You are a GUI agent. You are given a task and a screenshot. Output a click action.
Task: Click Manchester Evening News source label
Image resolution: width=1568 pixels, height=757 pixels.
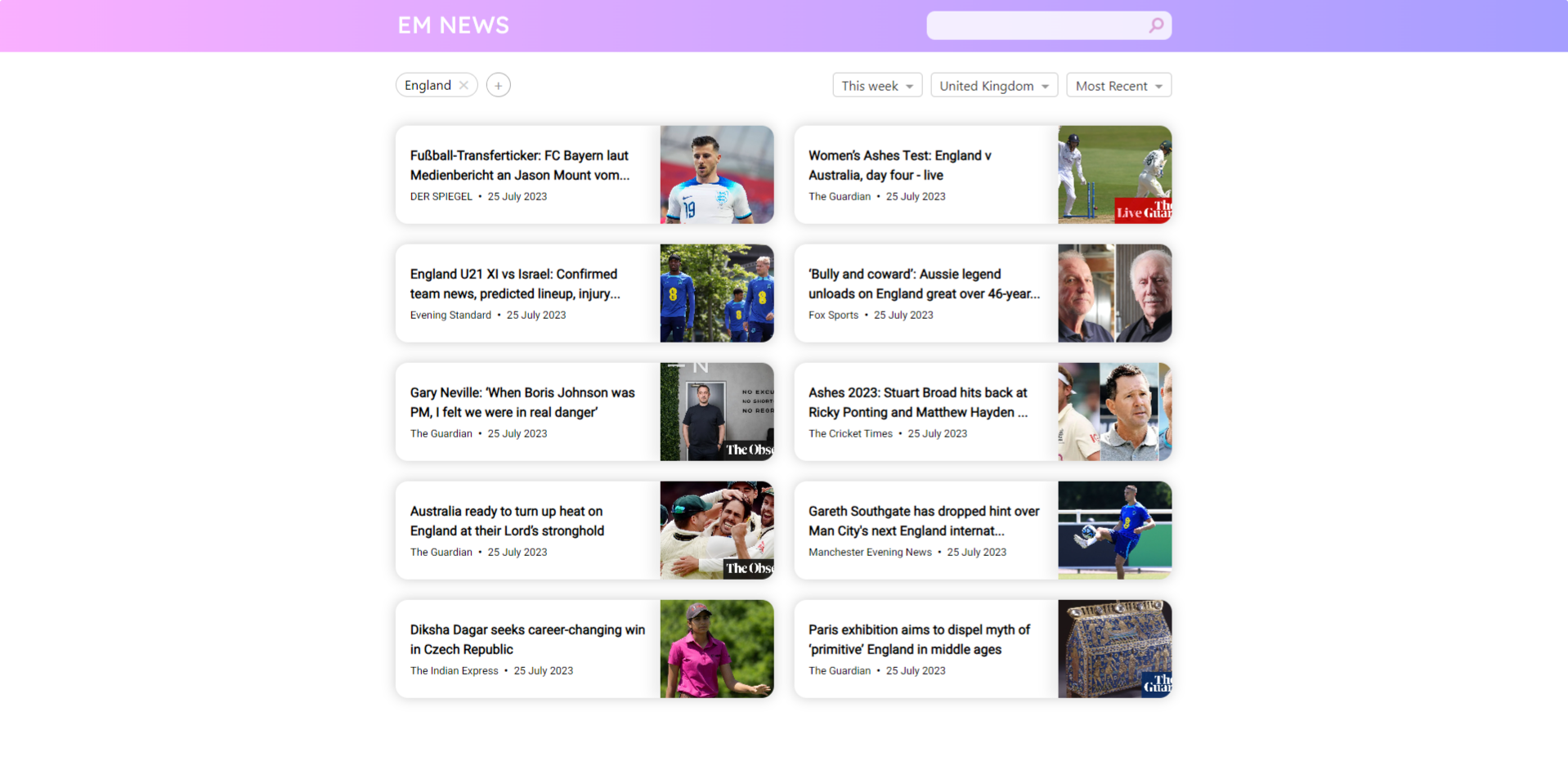(x=870, y=552)
